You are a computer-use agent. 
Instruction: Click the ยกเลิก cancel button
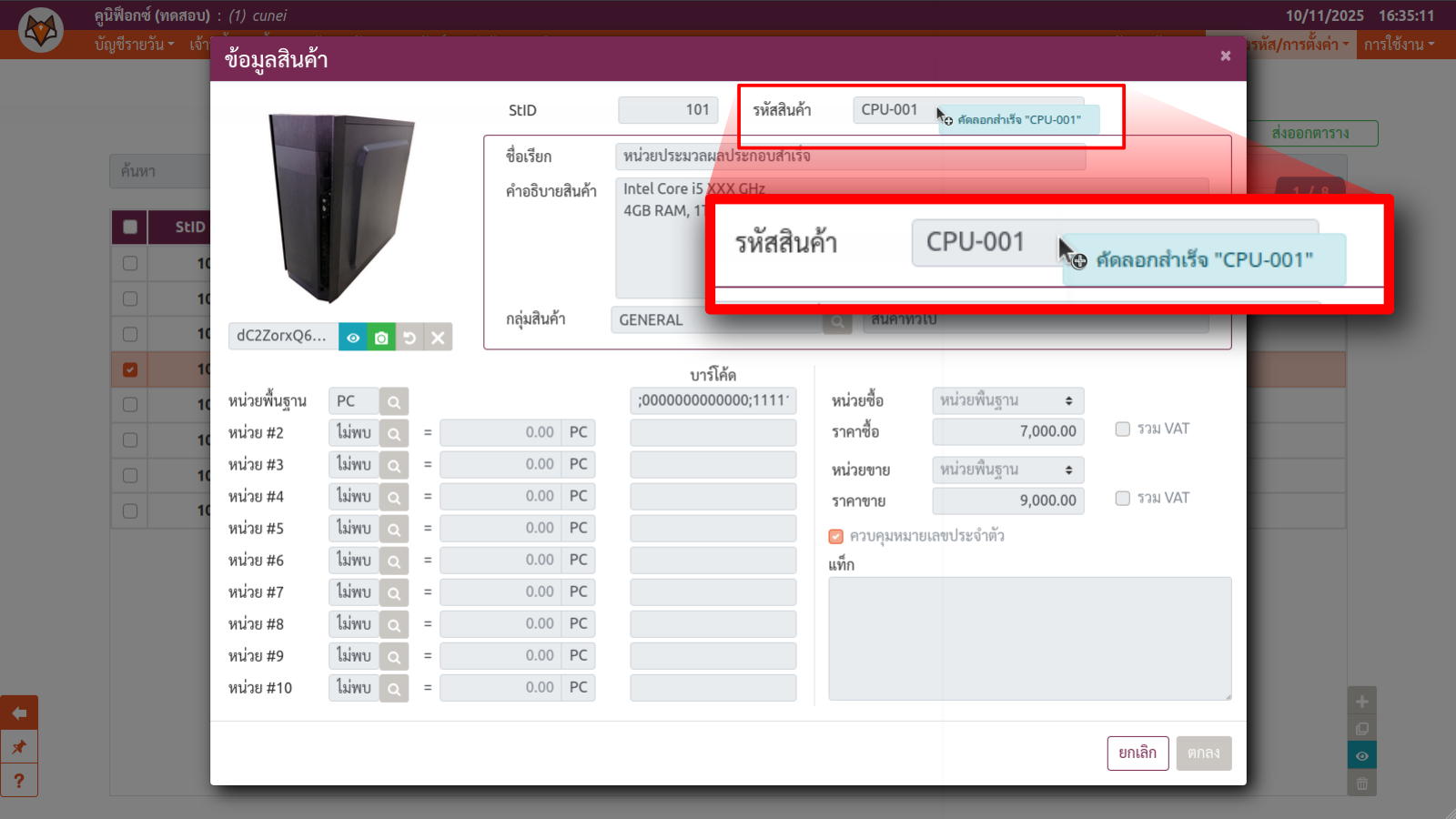click(1137, 753)
